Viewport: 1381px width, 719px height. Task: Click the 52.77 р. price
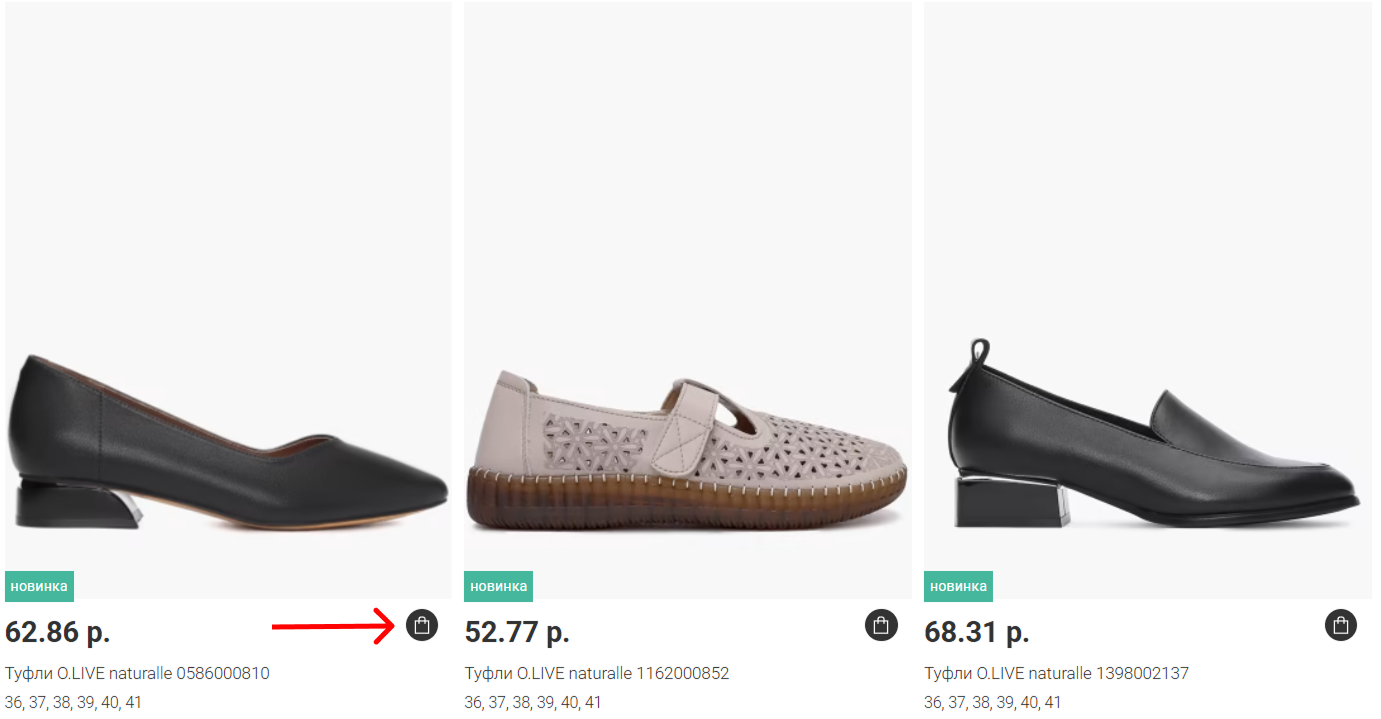[517, 632]
